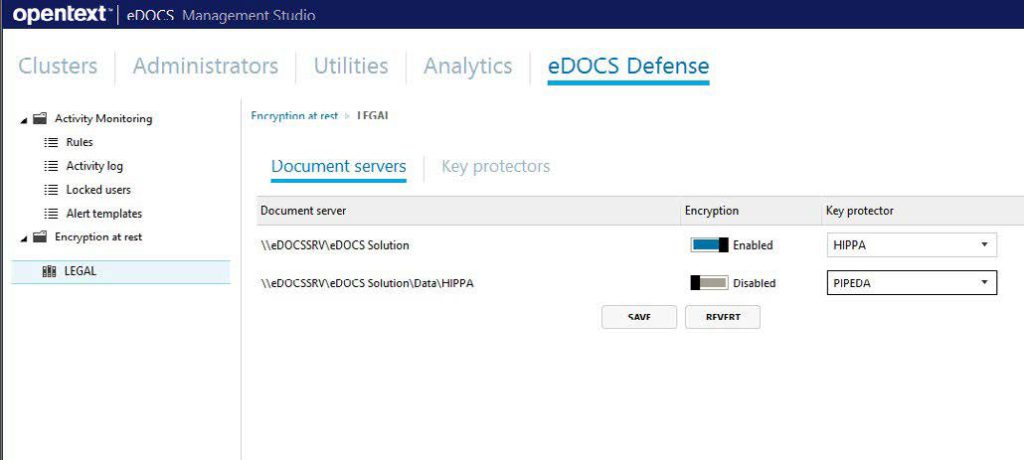The width and height of the screenshot is (1024, 460).
Task: Open Locked users in the sidebar
Action: tap(98, 190)
